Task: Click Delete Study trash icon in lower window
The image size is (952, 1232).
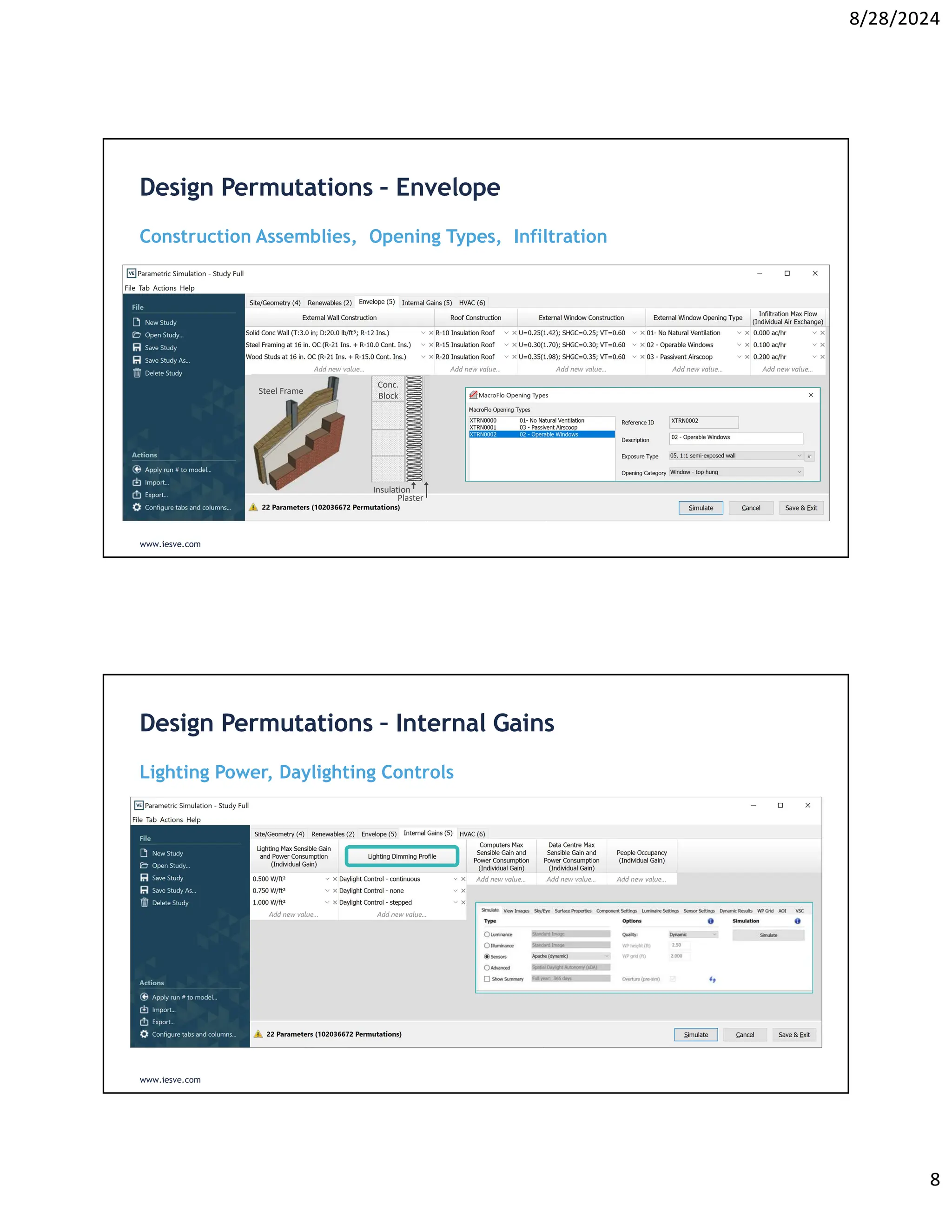Action: [x=144, y=902]
